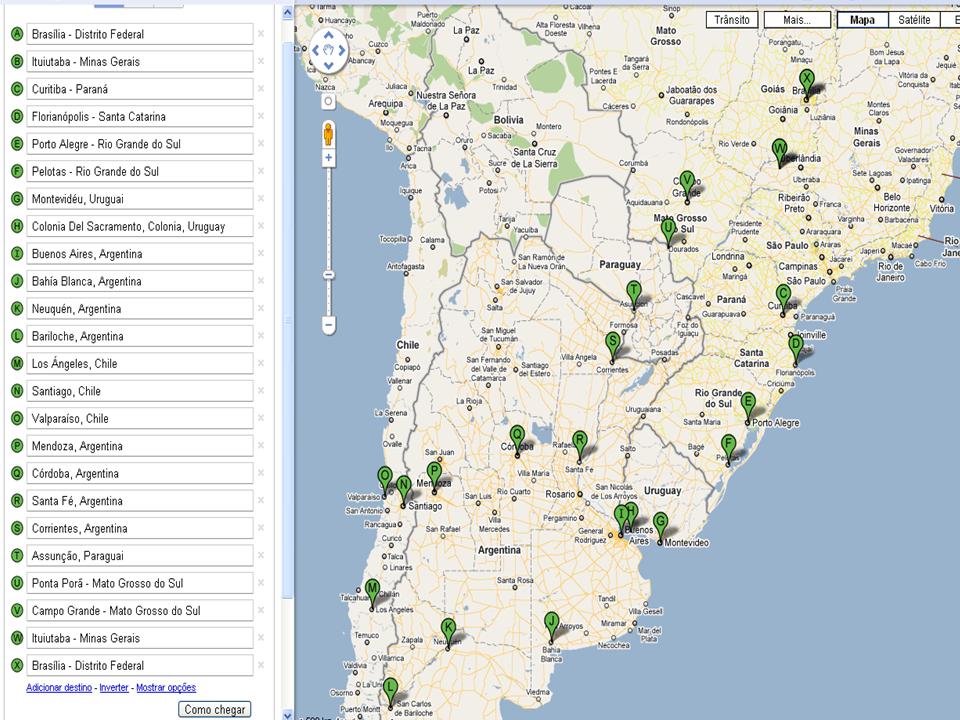Click the sidebar scrollbar up arrow
960x720 pixels.
pos(288,12)
